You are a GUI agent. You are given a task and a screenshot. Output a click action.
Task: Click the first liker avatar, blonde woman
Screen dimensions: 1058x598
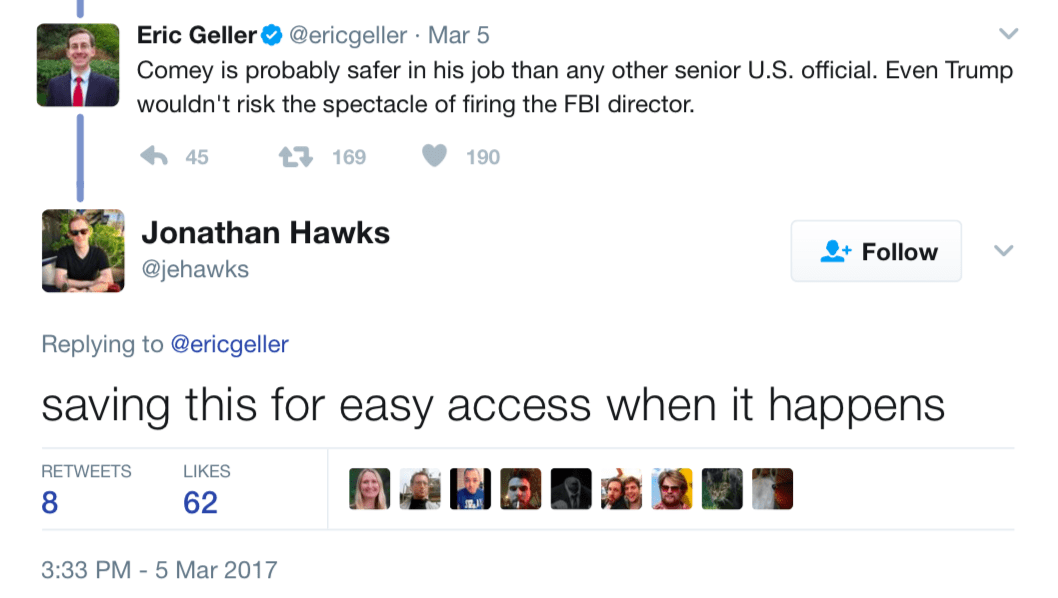[x=369, y=489]
